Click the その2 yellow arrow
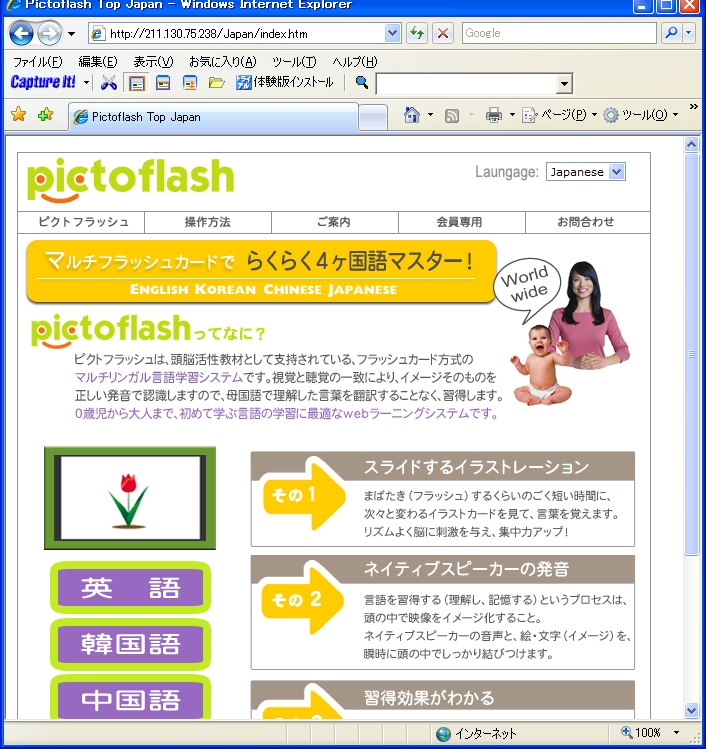 point(303,600)
